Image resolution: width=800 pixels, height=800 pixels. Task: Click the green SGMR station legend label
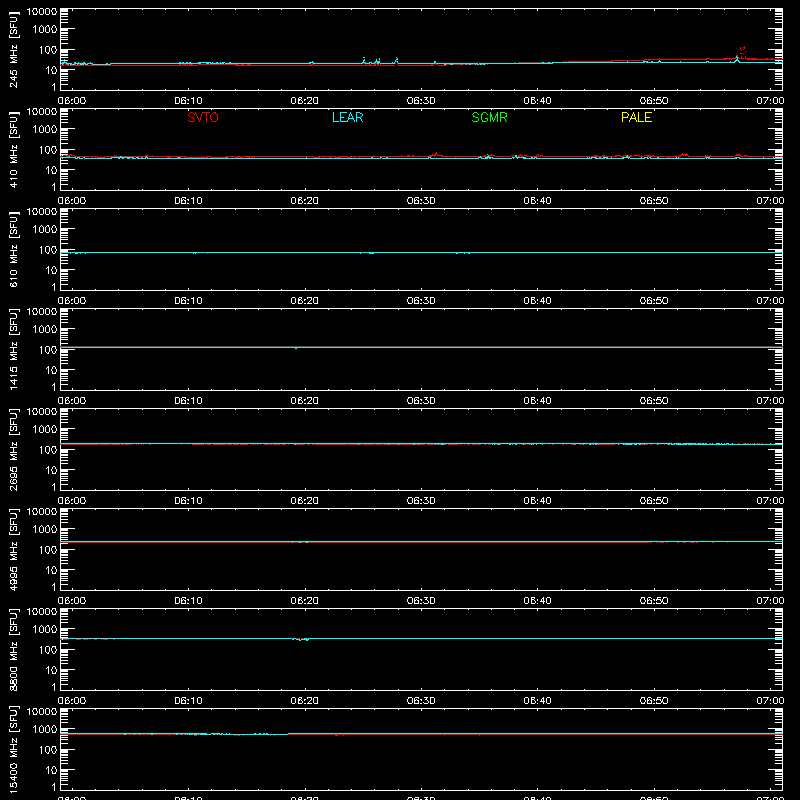coord(489,117)
